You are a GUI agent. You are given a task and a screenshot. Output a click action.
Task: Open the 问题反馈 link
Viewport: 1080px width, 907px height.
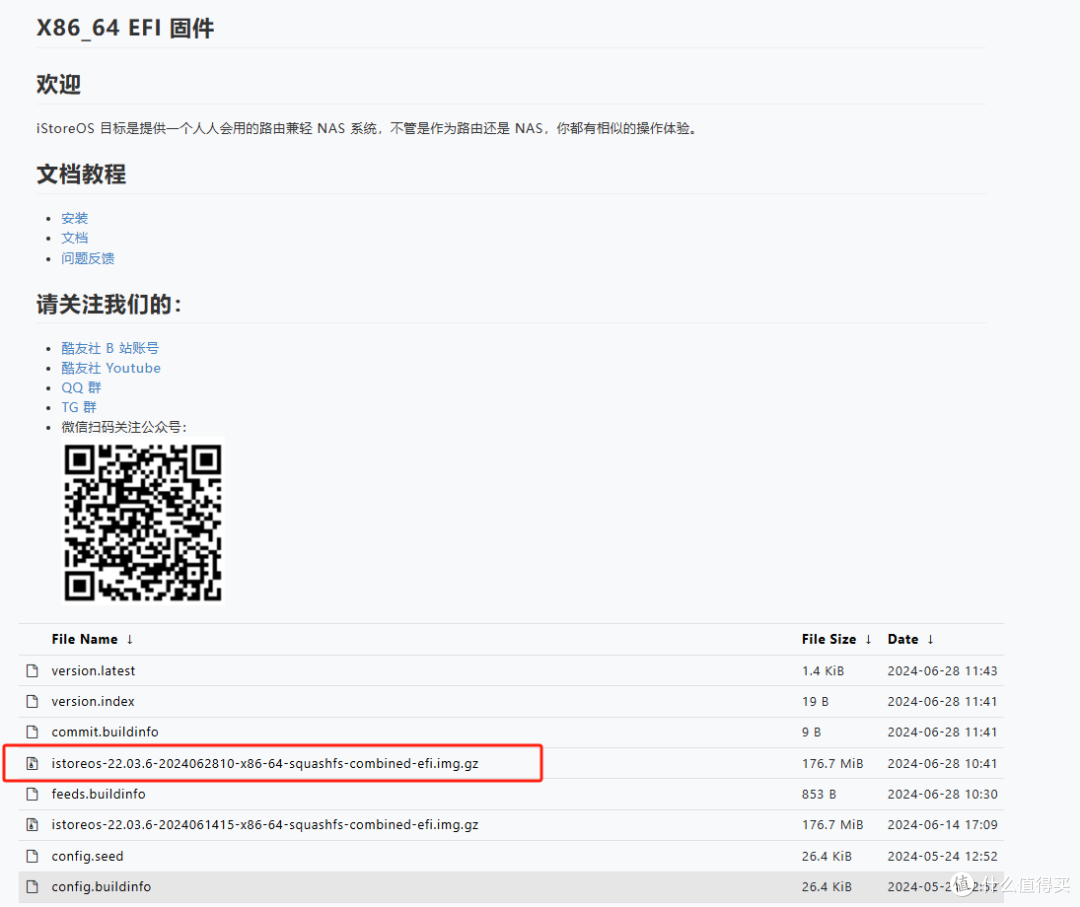[87, 258]
